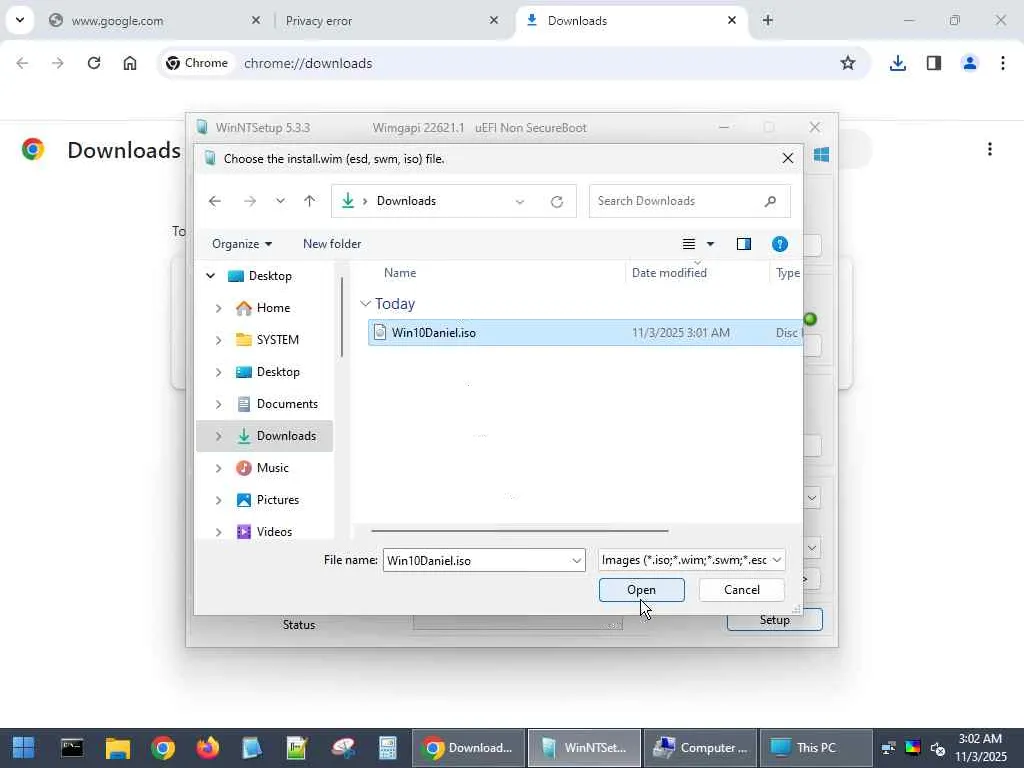Image resolution: width=1024 pixels, height=768 pixels.
Task: Sort by Date modified column
Action: coord(669,273)
